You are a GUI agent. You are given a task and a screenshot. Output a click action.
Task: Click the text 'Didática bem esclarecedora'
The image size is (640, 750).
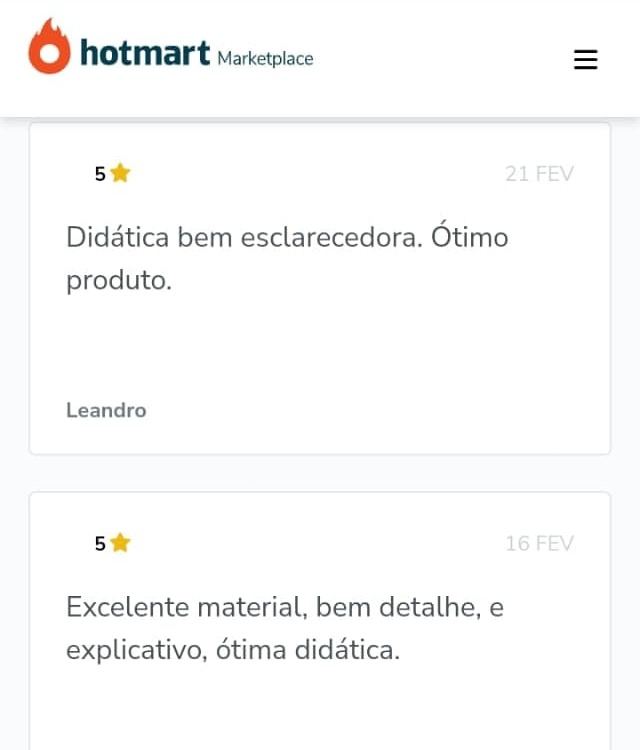pos(244,237)
